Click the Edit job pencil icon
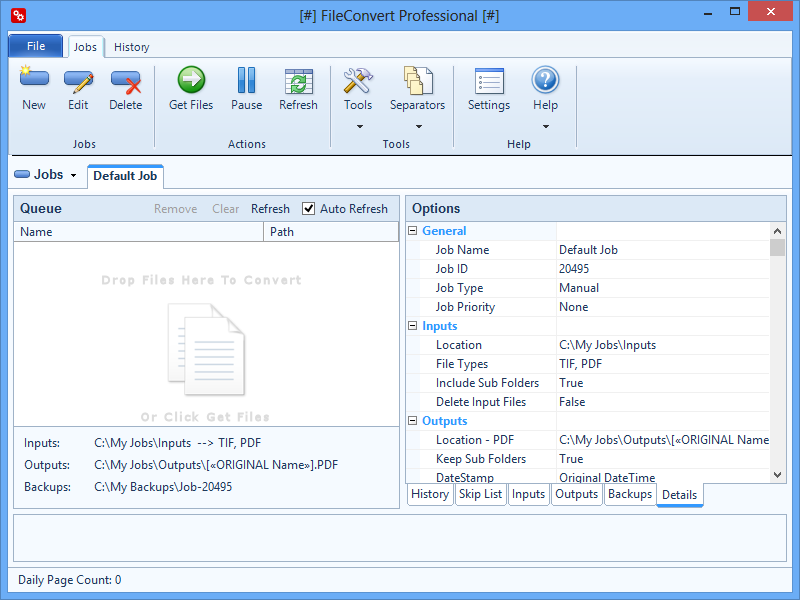 pos(78,81)
